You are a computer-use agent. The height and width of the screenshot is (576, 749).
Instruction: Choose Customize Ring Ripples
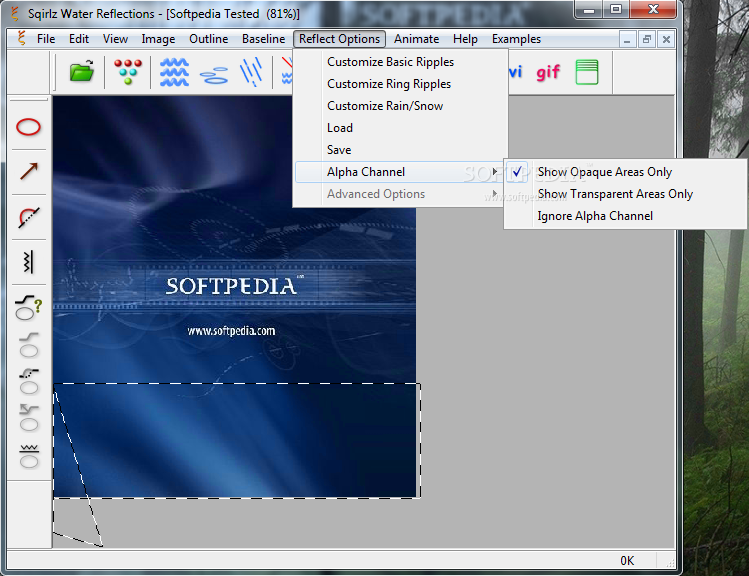coord(400,84)
